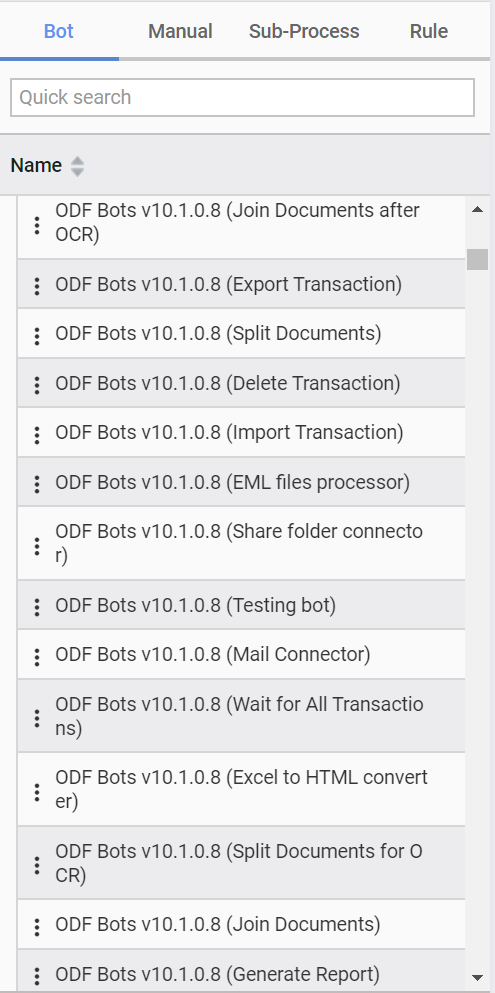Open kebab menu for EML files processor
This screenshot has width=495, height=993.
tap(37, 484)
